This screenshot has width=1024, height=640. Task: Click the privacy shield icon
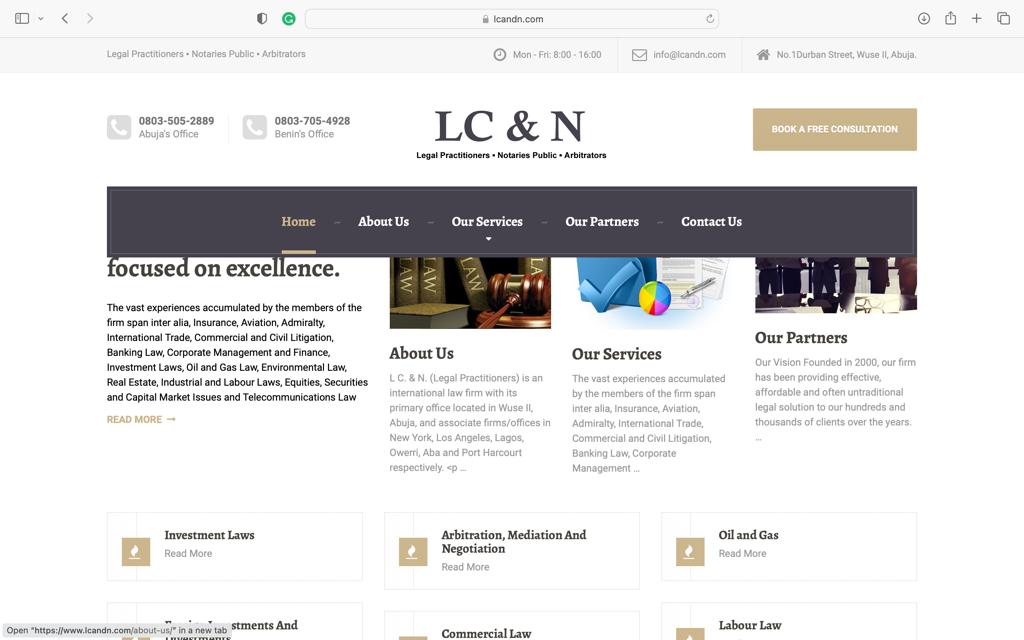[x=262, y=19]
